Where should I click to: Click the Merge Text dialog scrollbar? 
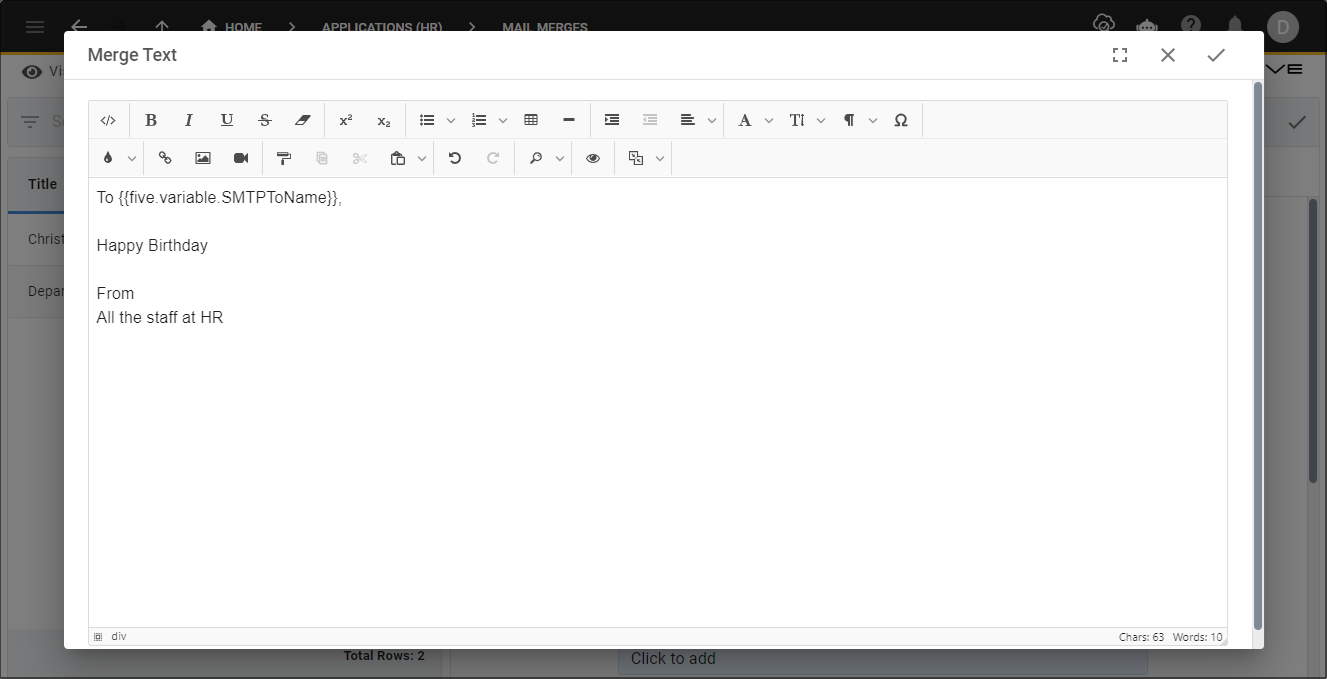[x=1258, y=355]
